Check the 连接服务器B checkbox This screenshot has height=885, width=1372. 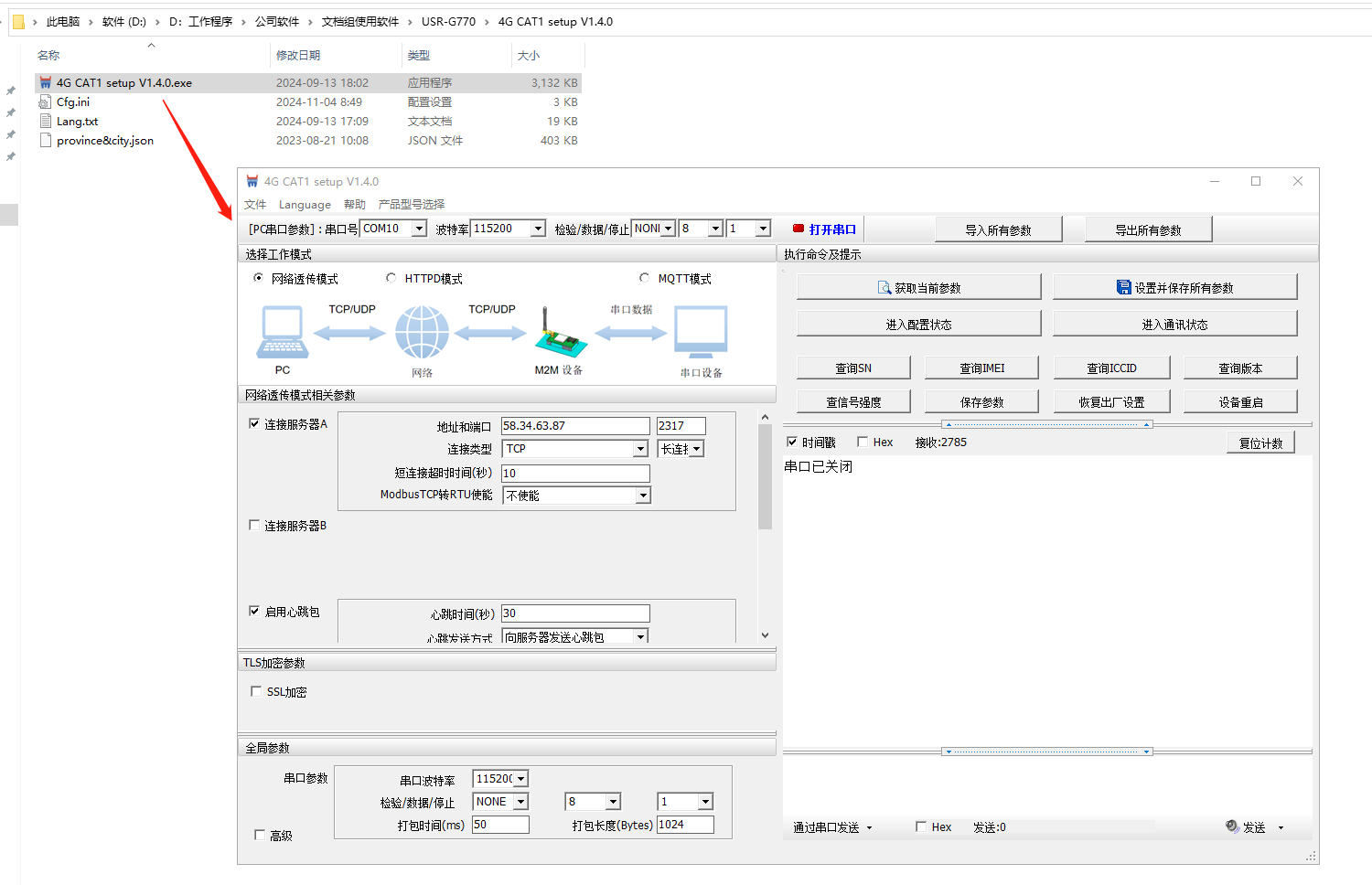(254, 526)
